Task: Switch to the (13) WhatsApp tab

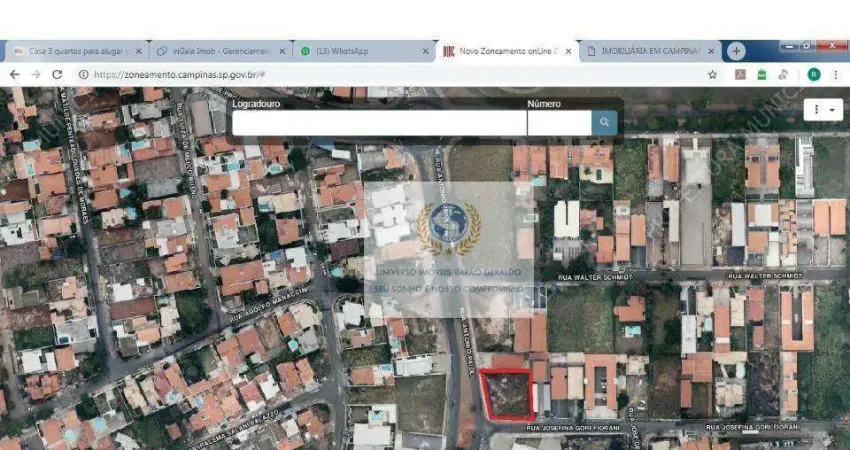Action: (364, 52)
